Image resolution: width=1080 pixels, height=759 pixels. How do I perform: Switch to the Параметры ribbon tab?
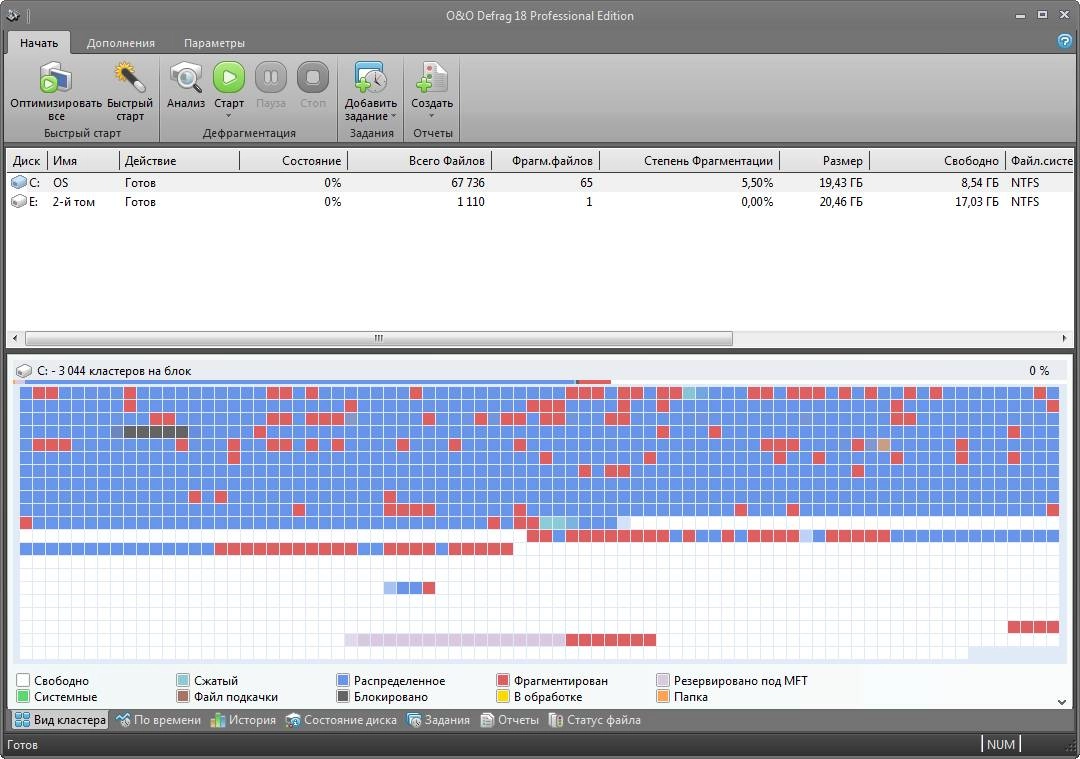pos(214,43)
